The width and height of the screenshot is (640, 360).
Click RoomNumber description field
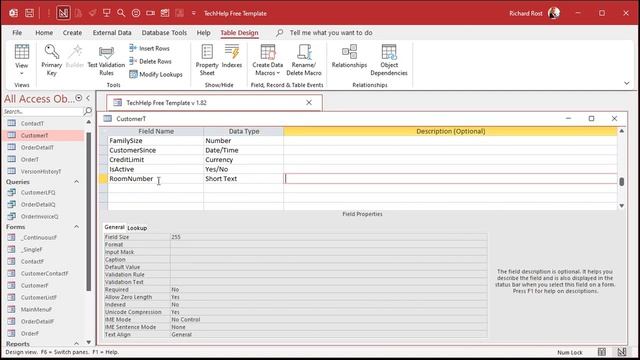[x=450, y=178]
